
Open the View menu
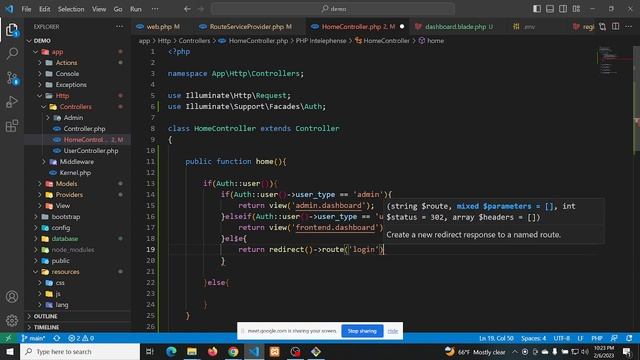click(x=99, y=9)
